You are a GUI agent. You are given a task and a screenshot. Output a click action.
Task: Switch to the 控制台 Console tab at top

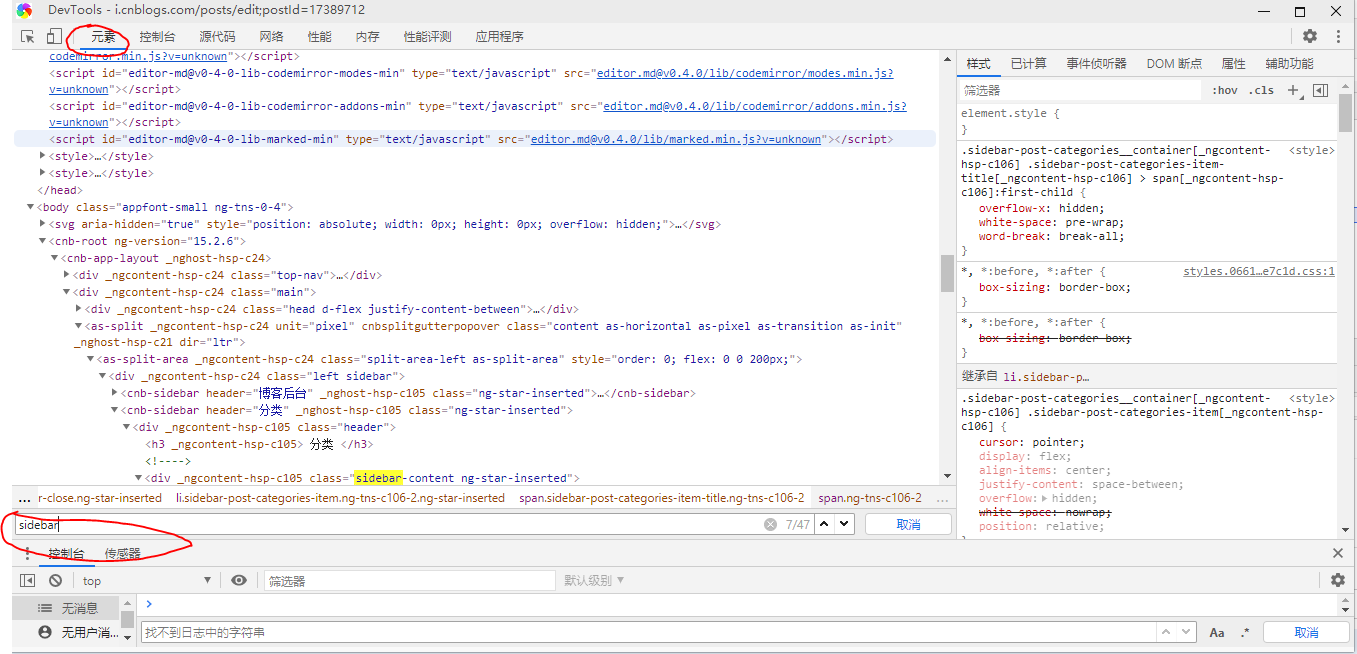(158, 36)
